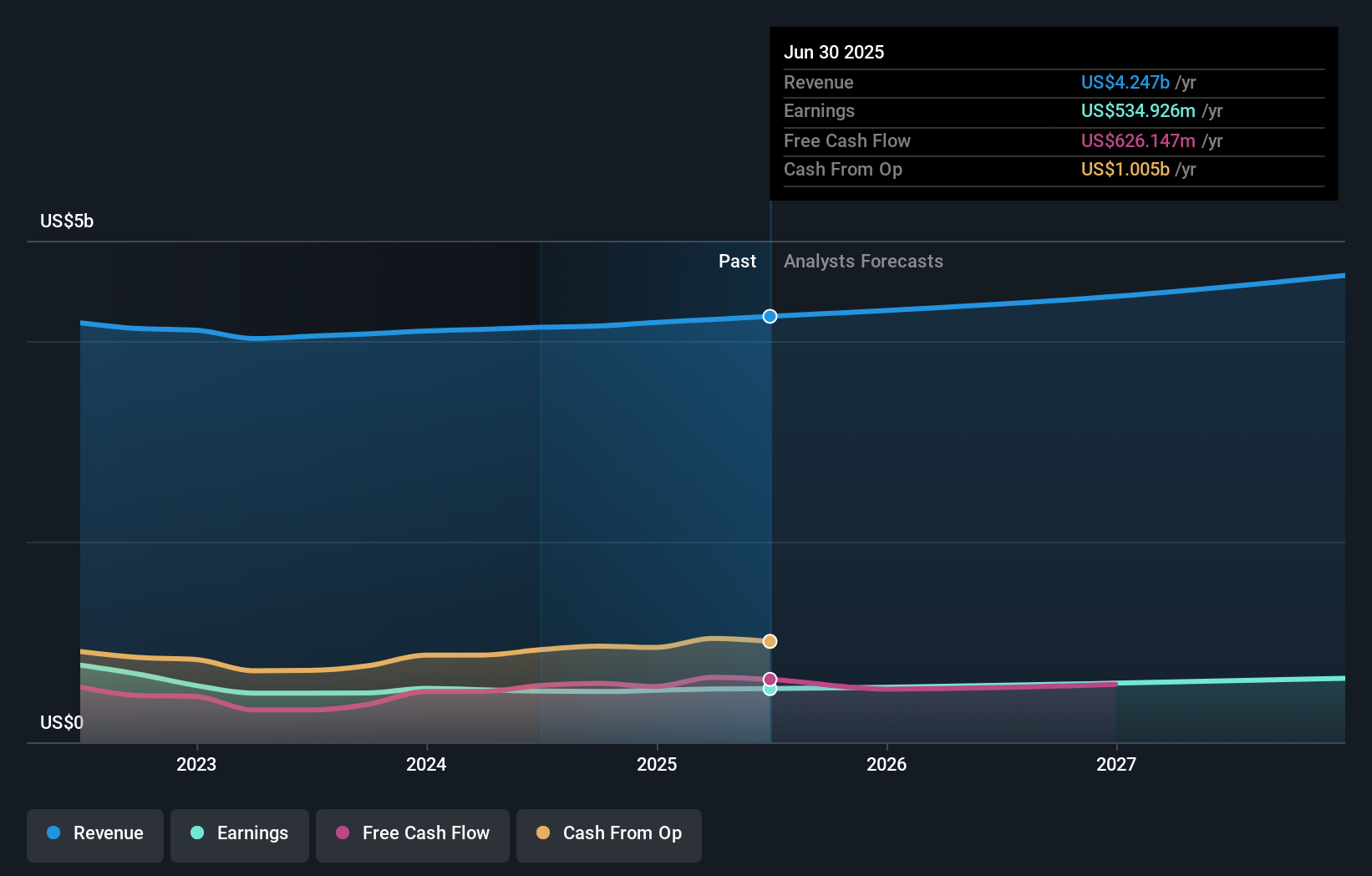Screen dimensions: 1372x876
Task: Click the US$626.147m free cash flow value
Action: [x=1138, y=140]
